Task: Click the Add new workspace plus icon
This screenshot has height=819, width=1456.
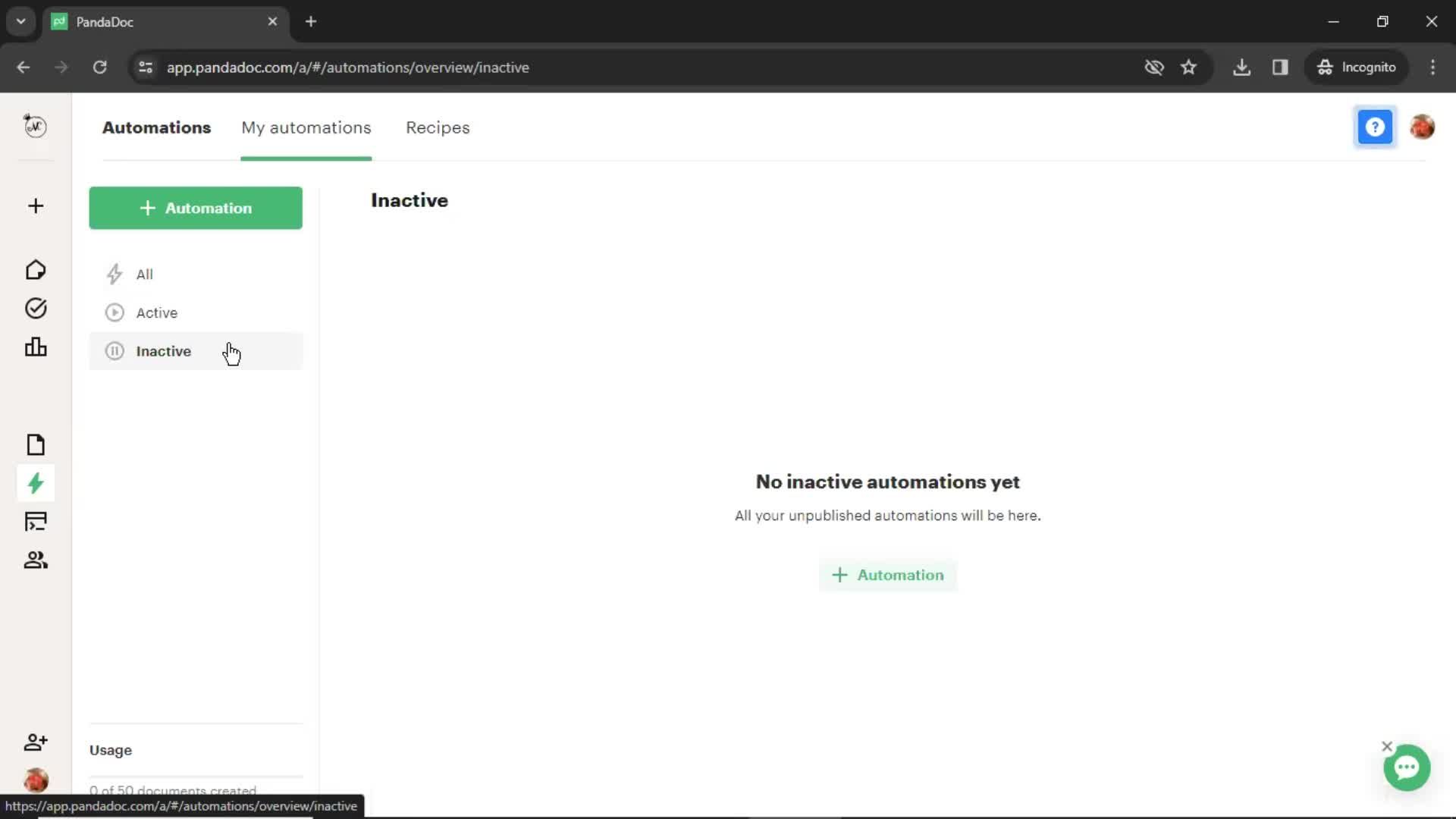Action: coord(35,205)
